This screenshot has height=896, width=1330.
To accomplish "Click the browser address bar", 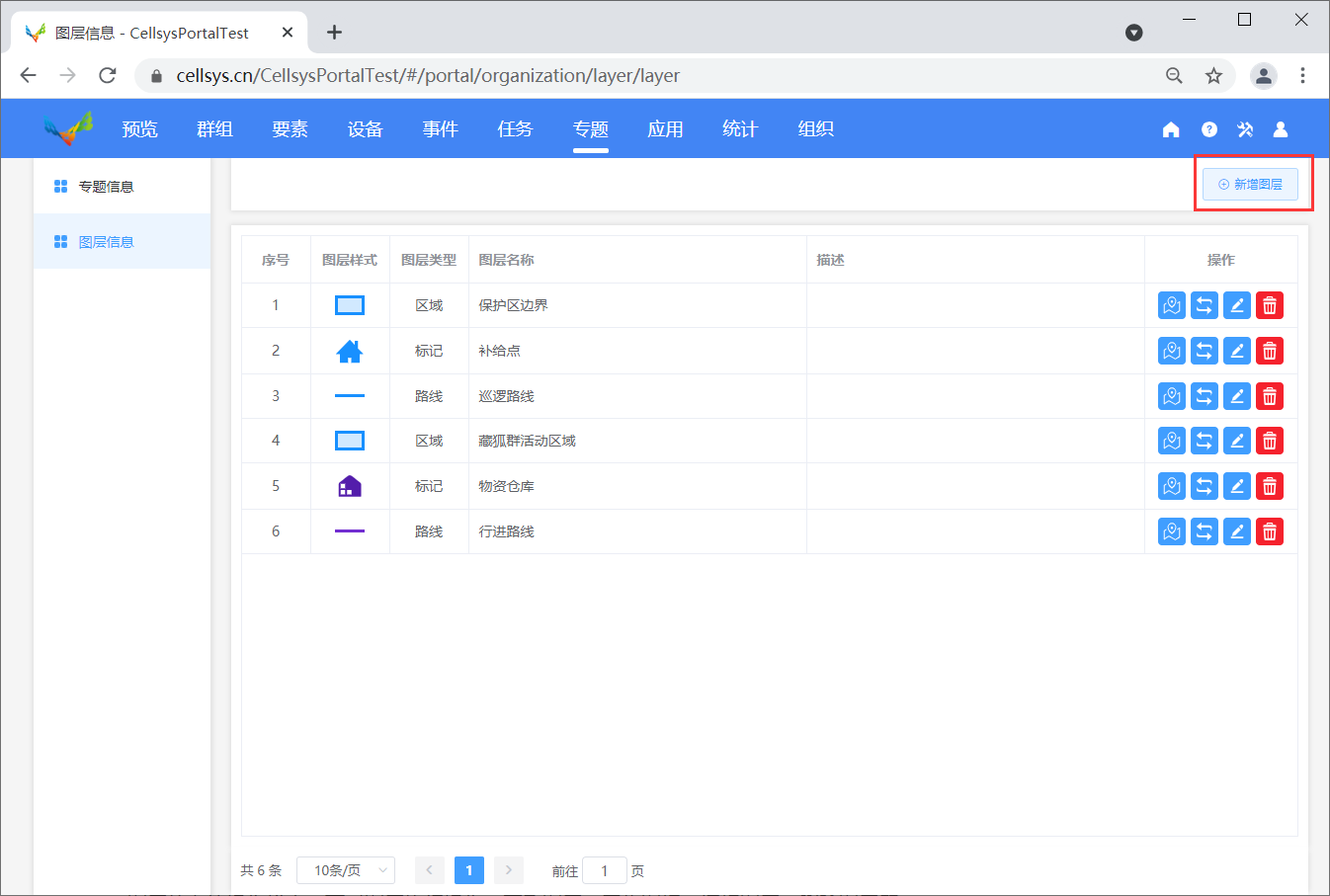I will 652,76.
